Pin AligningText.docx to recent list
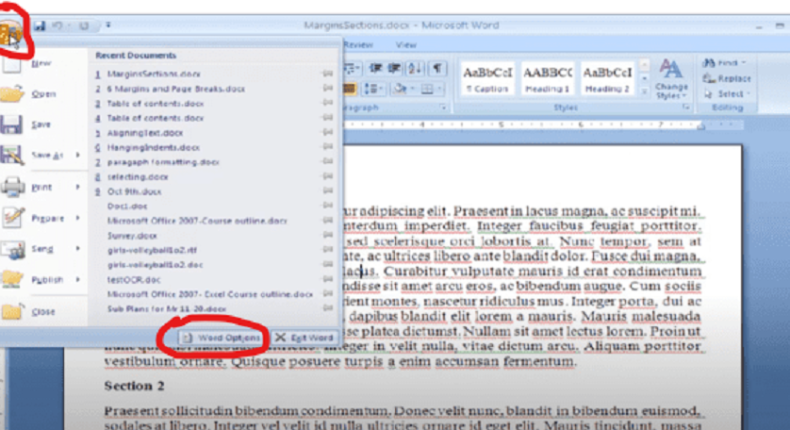The width and height of the screenshot is (790, 430). point(328,132)
